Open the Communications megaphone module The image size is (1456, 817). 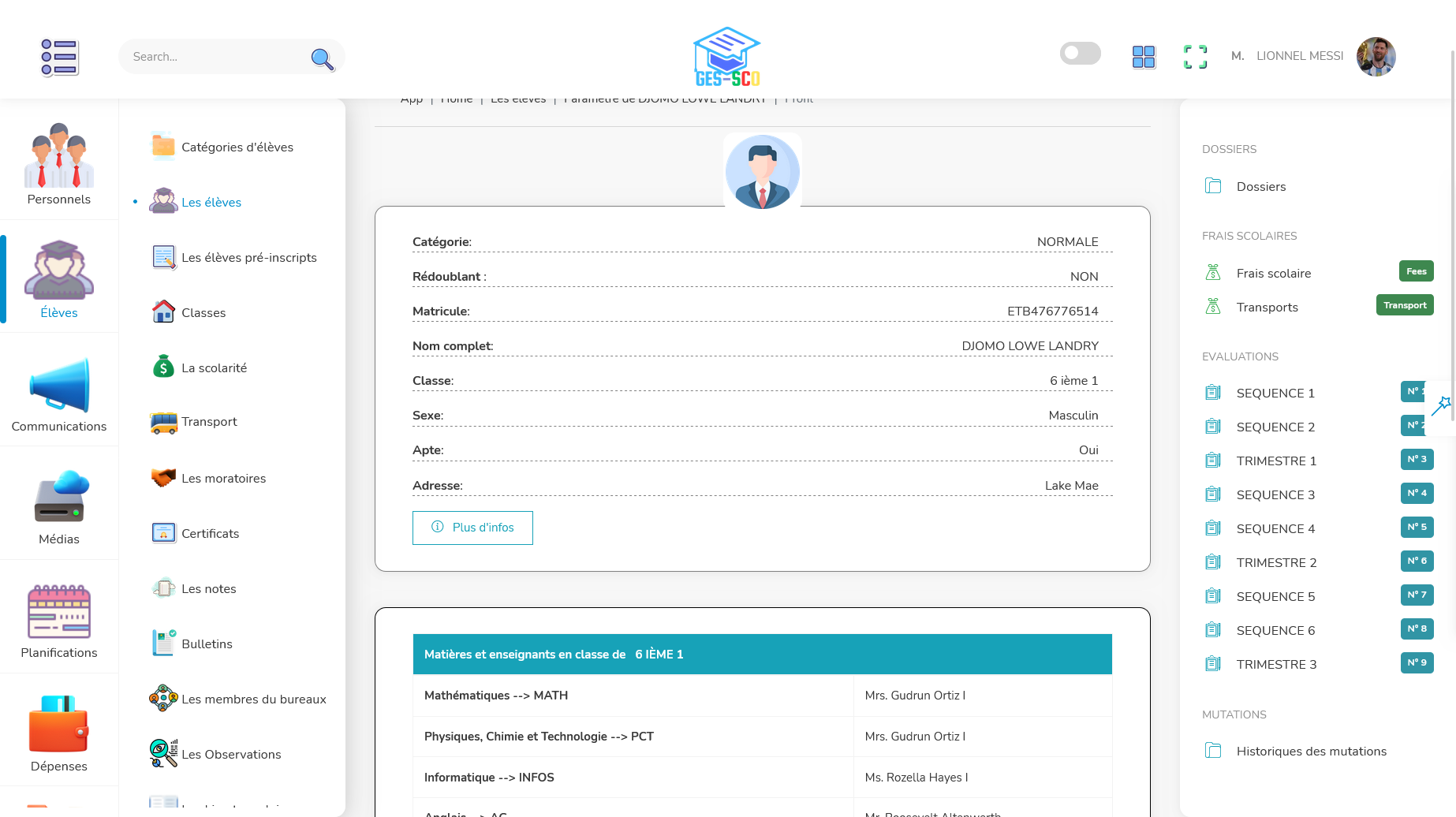(59, 395)
